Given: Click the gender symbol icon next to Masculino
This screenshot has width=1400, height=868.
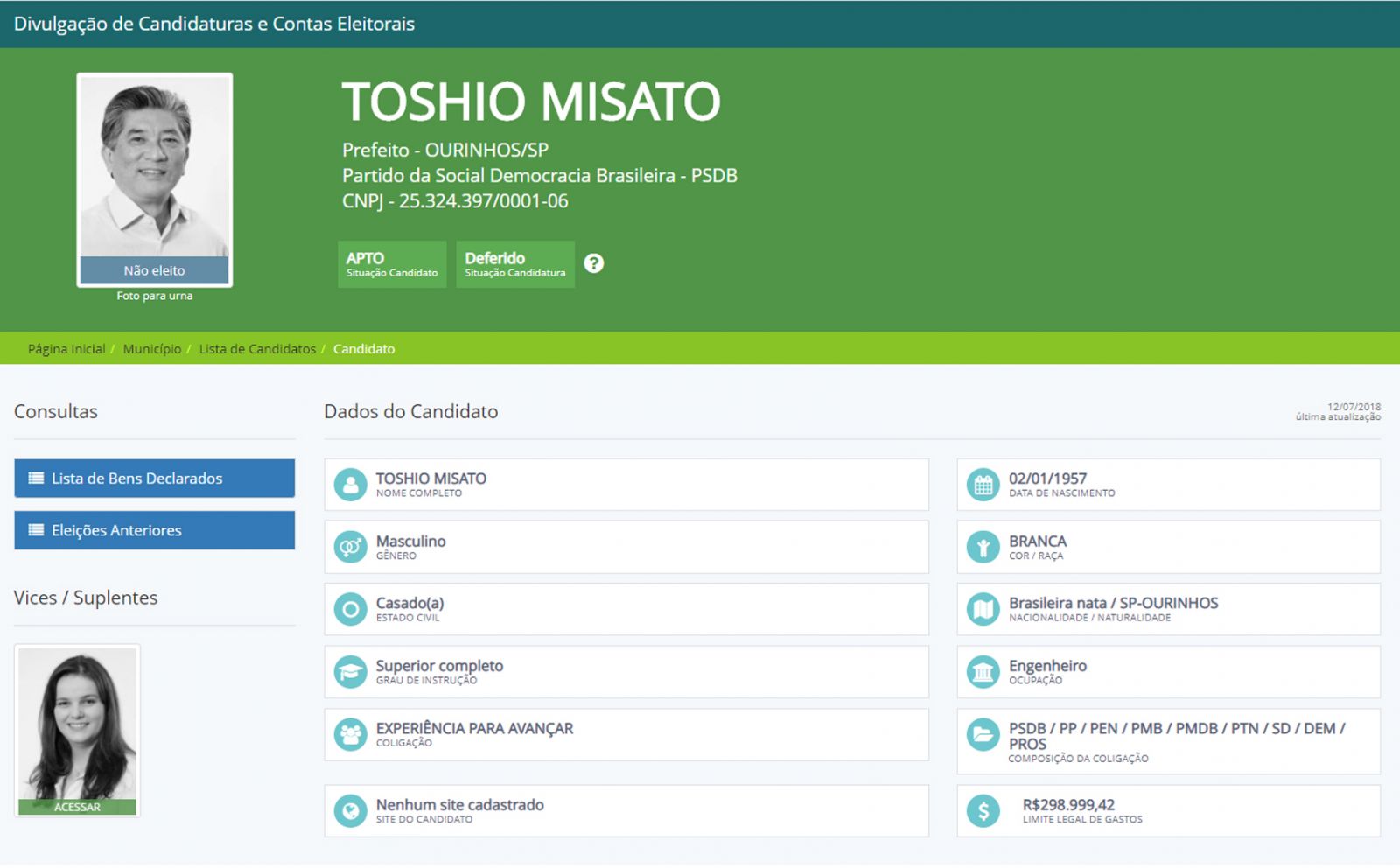Looking at the screenshot, I should click(x=350, y=547).
